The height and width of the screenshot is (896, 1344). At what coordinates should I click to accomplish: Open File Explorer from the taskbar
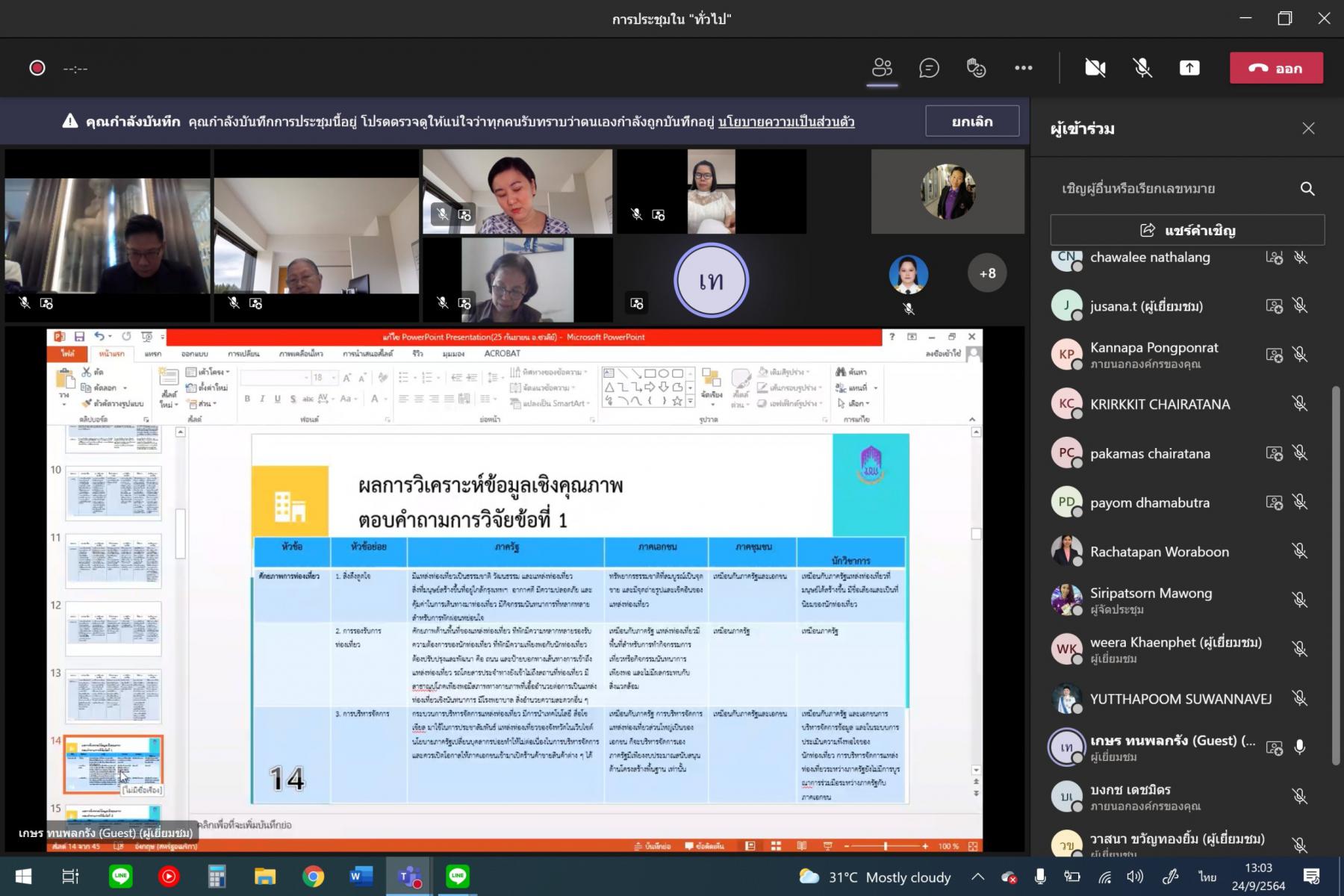pyautogui.click(x=265, y=877)
